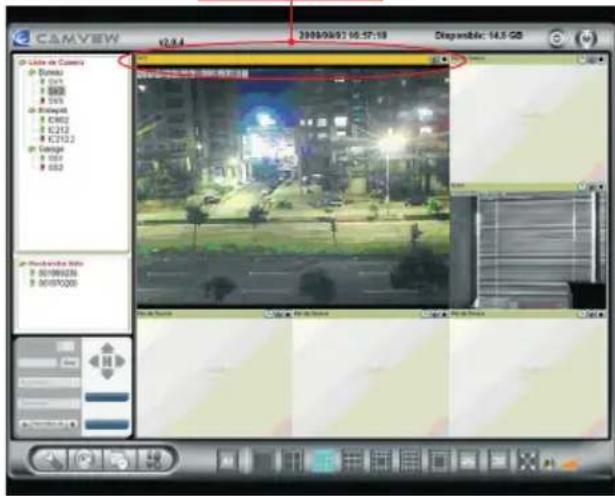Screen dimensions: 615x496
Task: Pan camera left with PTZ arrow
Action: [x=94, y=361]
